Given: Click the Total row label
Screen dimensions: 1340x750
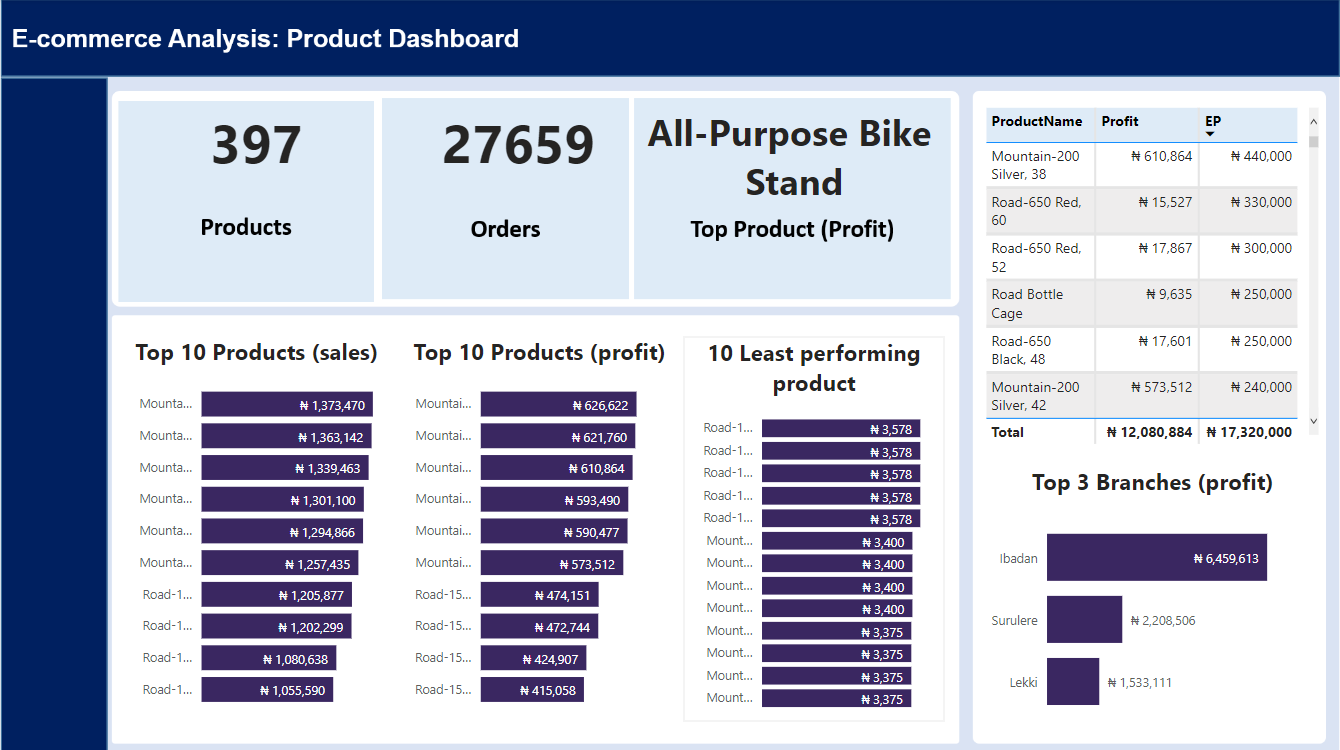Looking at the screenshot, I should tap(1007, 432).
